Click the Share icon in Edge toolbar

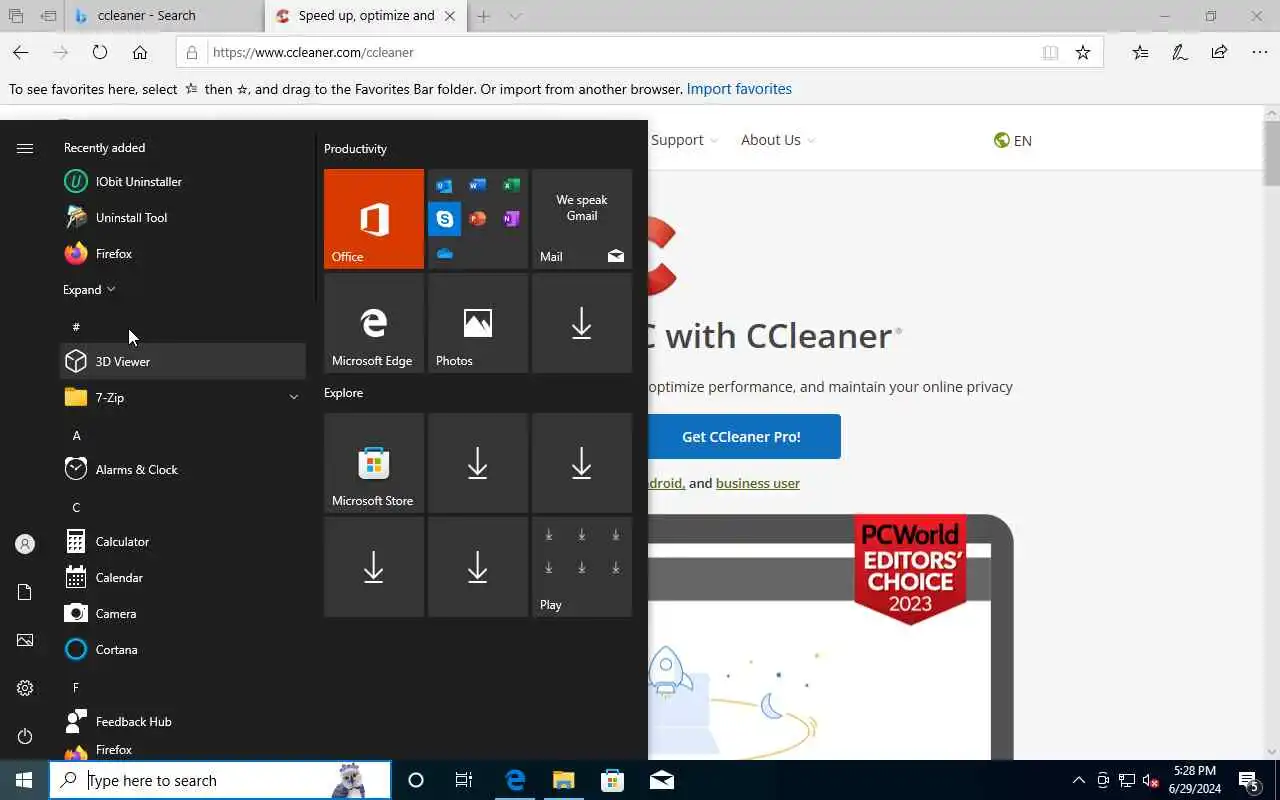click(1219, 53)
